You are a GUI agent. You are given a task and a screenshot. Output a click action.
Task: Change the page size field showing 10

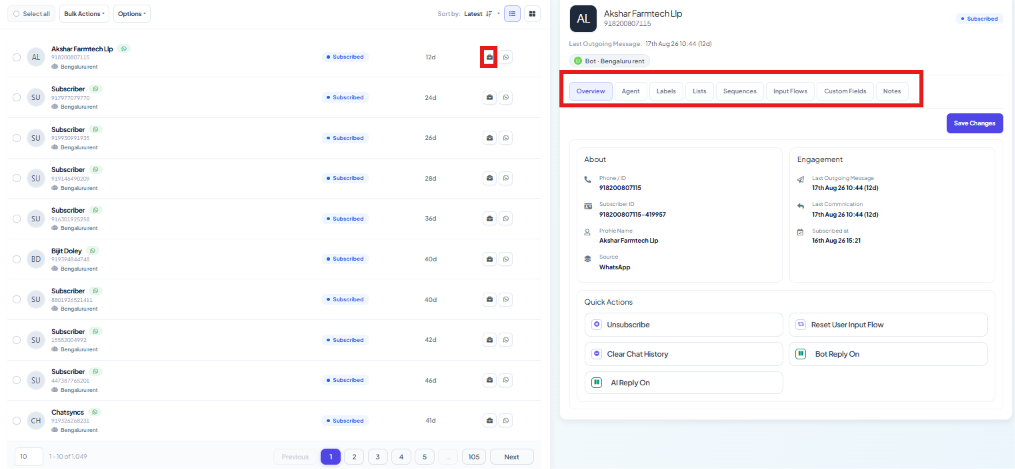tap(28, 457)
